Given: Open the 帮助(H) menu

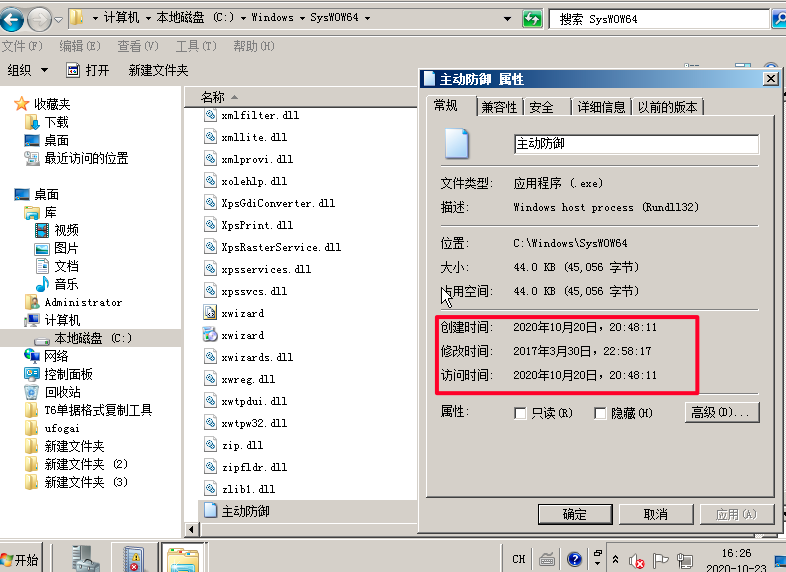Looking at the screenshot, I should (254, 46).
